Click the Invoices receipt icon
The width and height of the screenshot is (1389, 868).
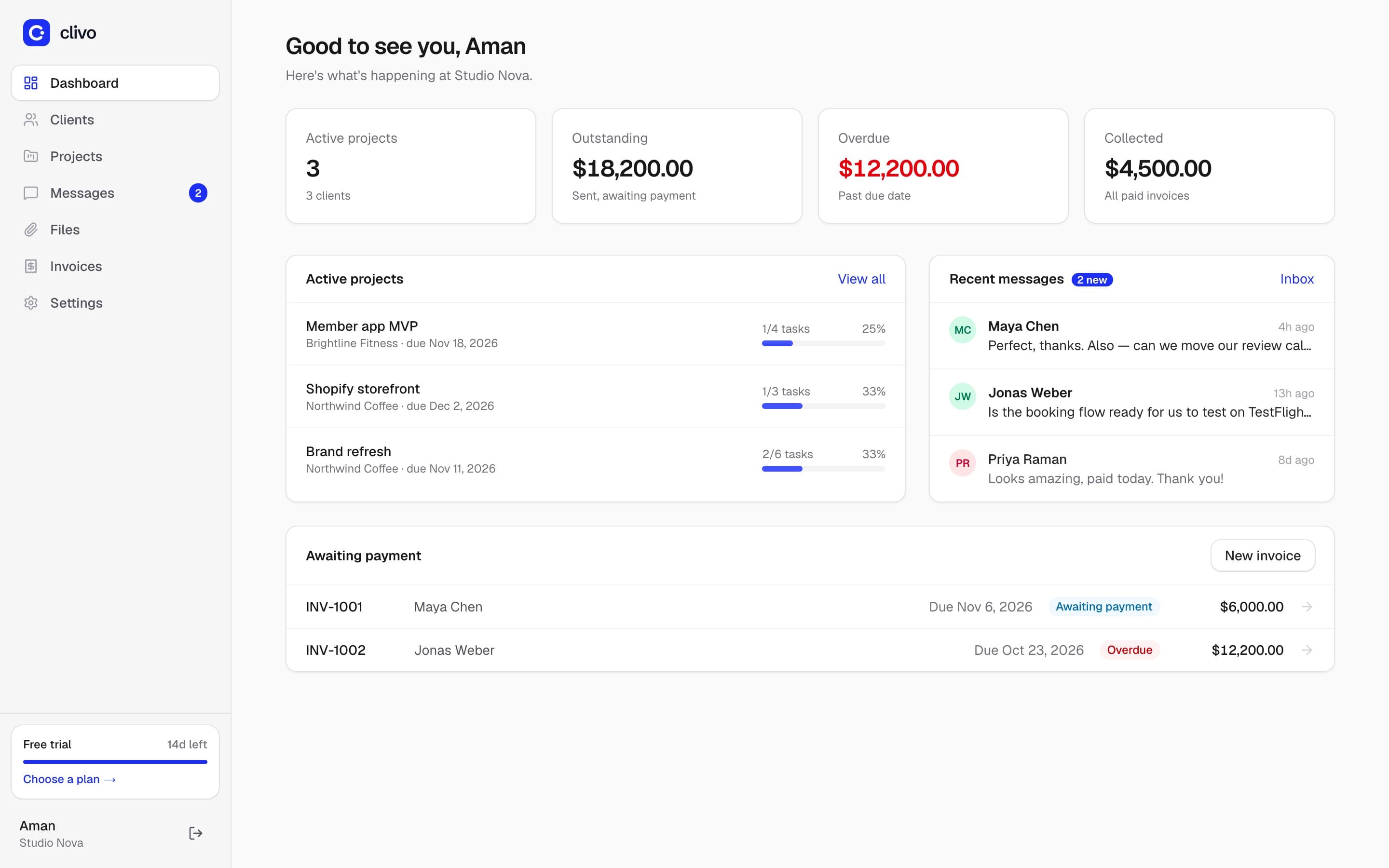point(31,266)
